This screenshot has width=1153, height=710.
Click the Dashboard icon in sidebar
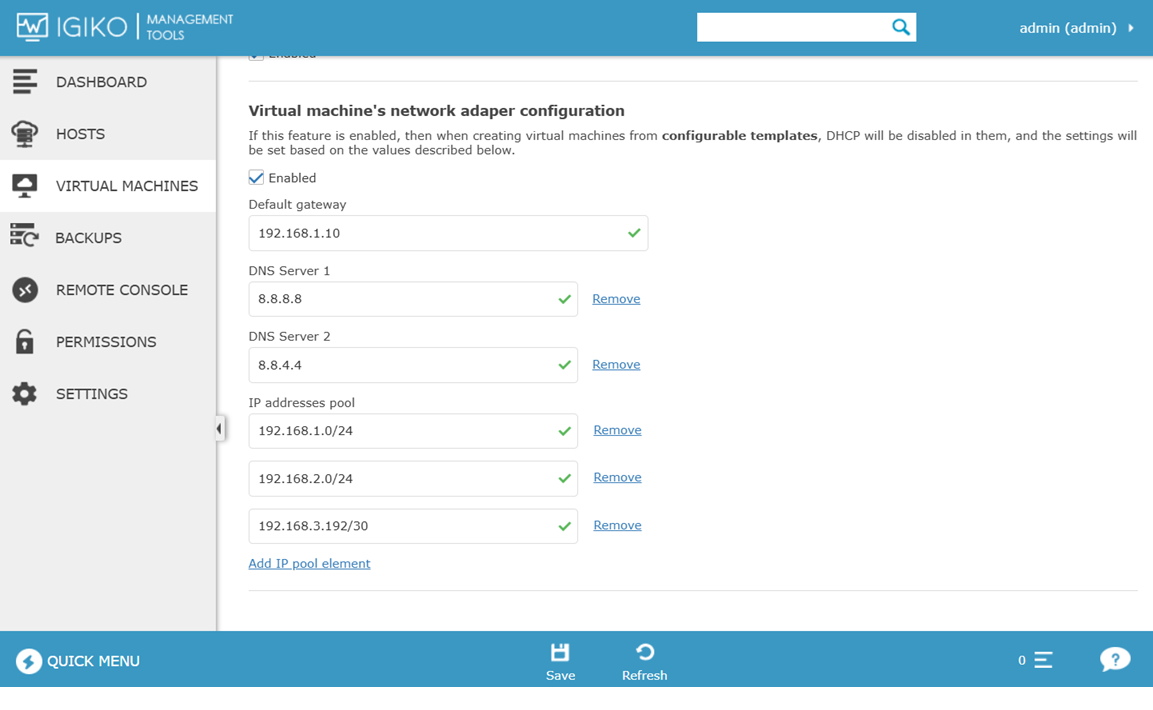point(25,82)
